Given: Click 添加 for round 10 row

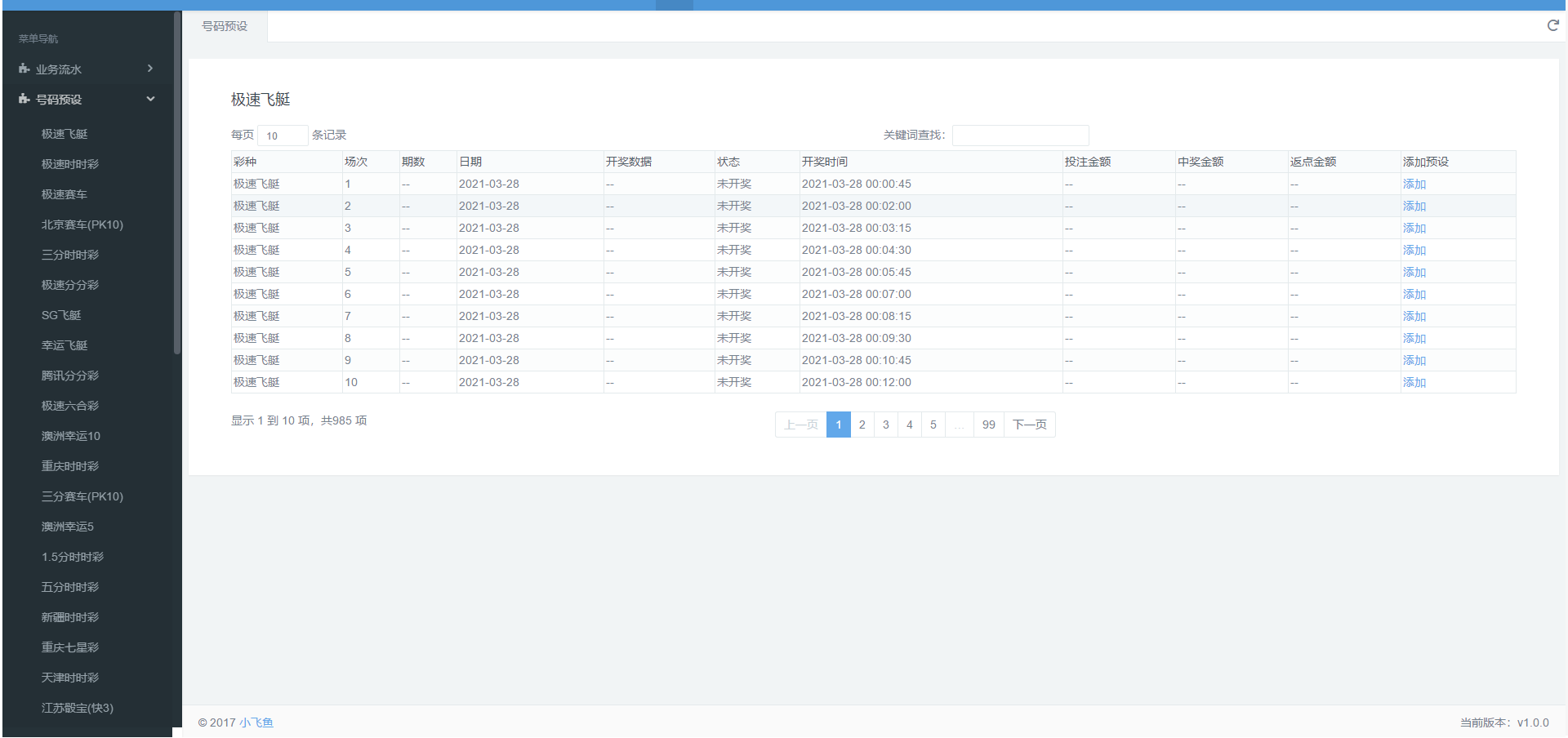Looking at the screenshot, I should [x=1414, y=383].
